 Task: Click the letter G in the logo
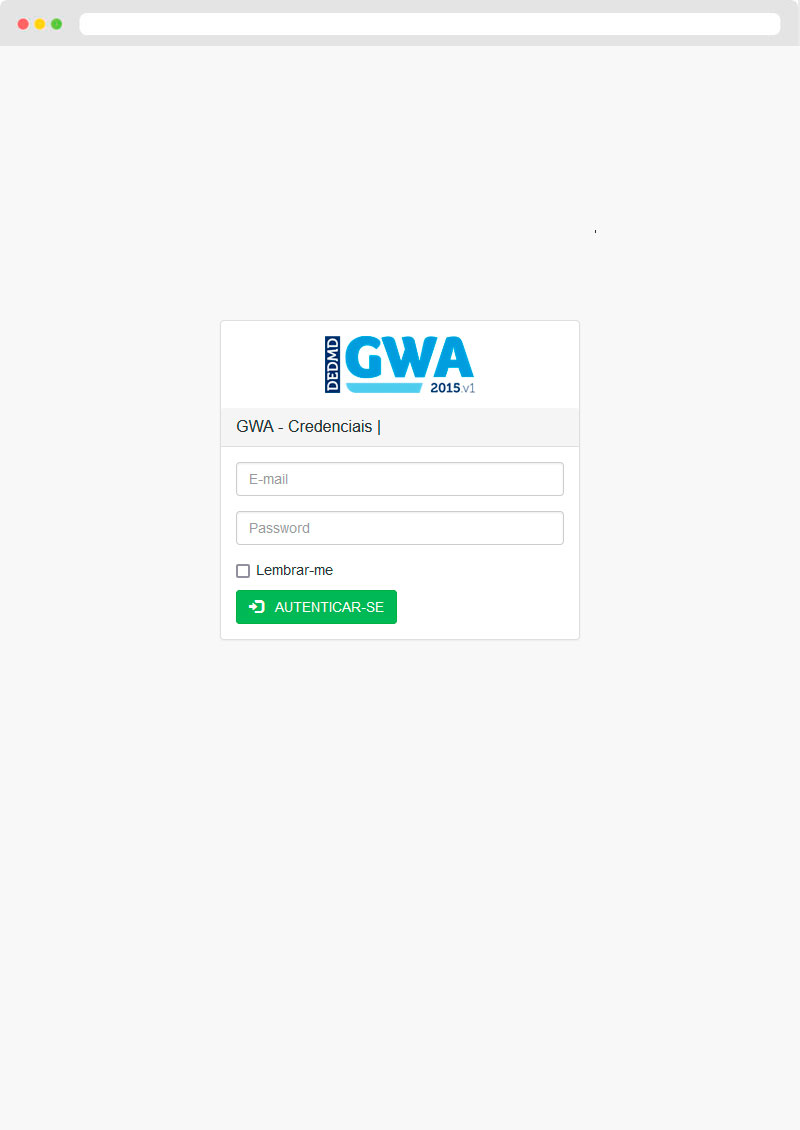[x=363, y=357]
